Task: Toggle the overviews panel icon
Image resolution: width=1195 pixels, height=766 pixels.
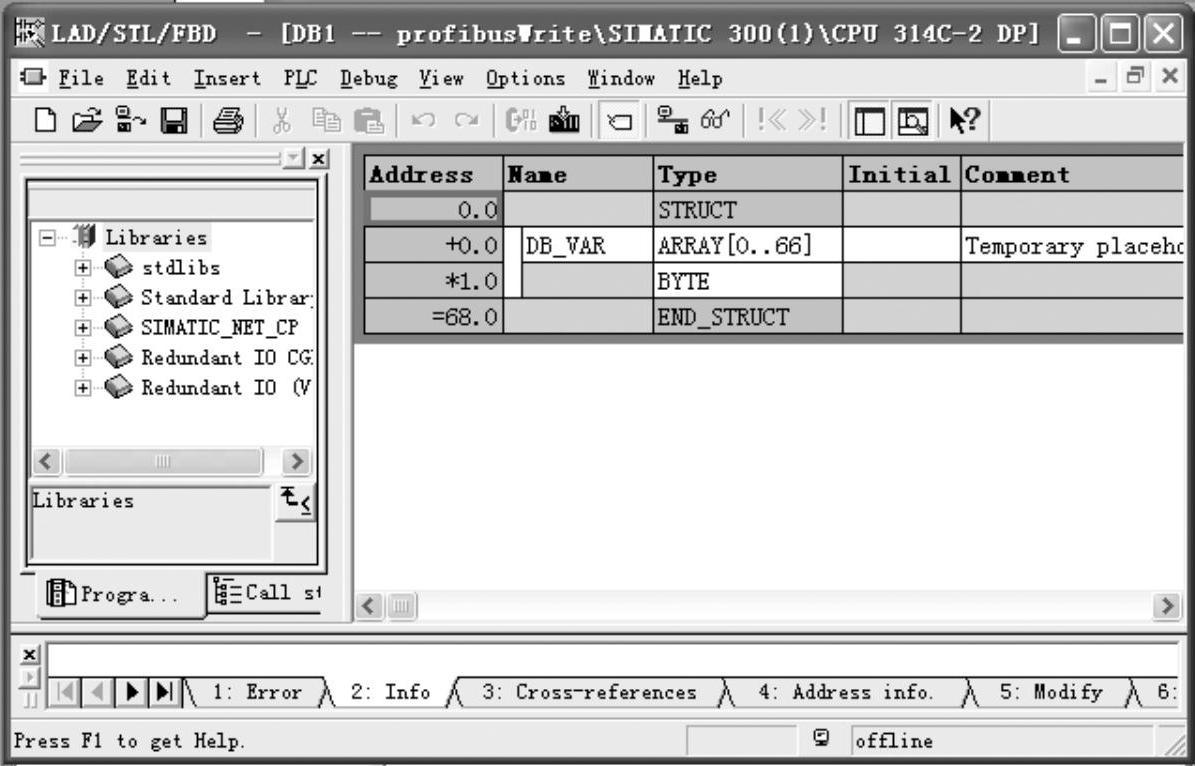Action: [869, 121]
